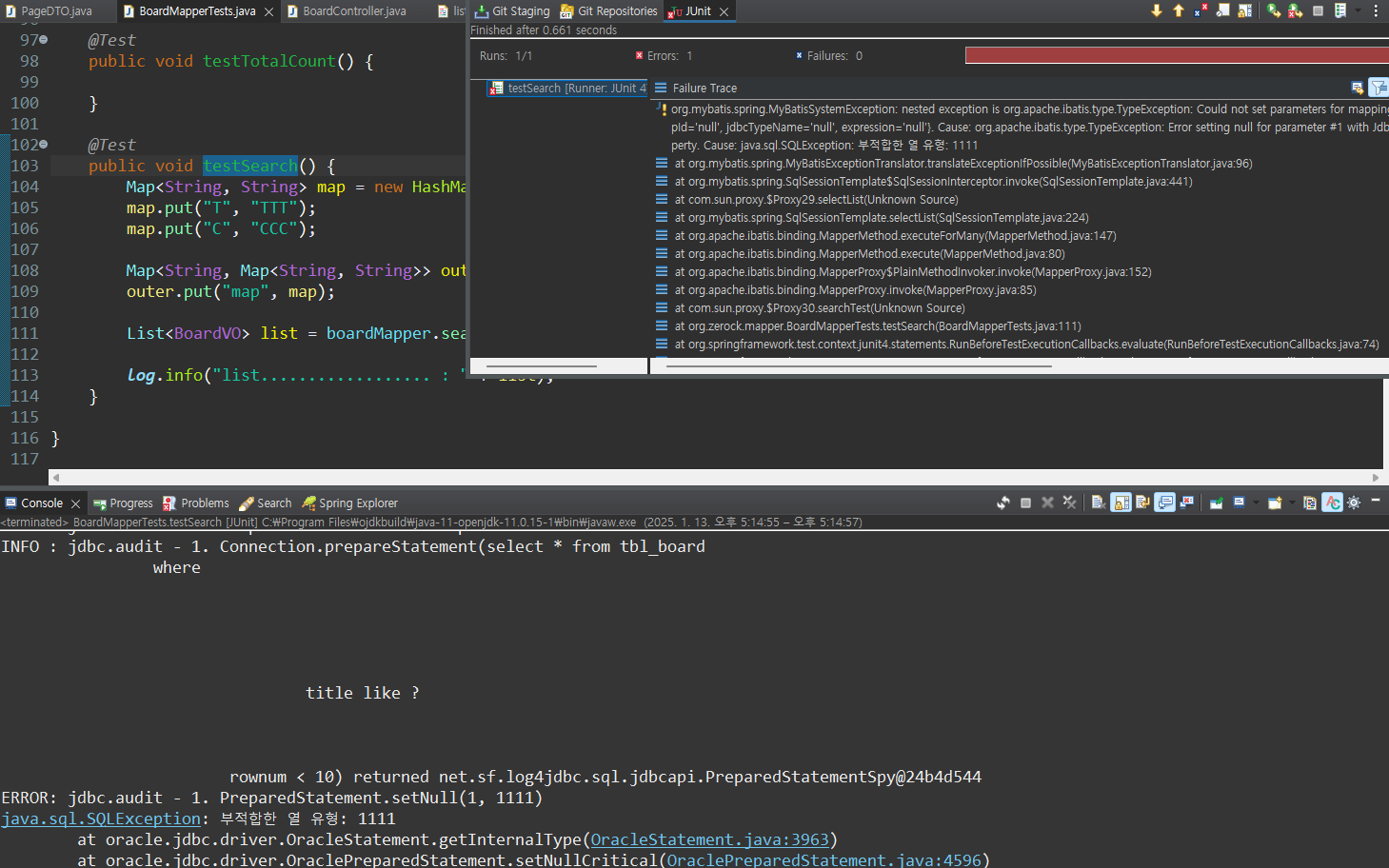Click the first exception entry icon in trace
Screen dimensions: 1389x868
(663, 109)
